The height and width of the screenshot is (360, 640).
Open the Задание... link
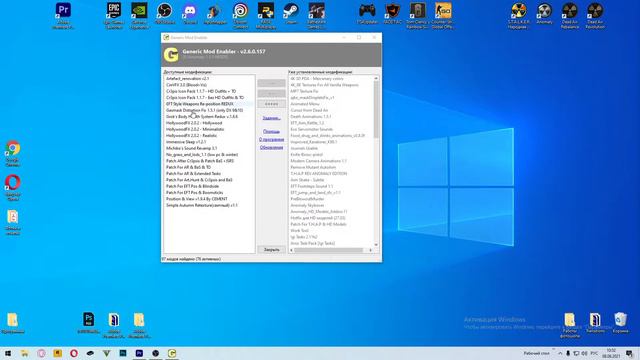[x=271, y=118]
